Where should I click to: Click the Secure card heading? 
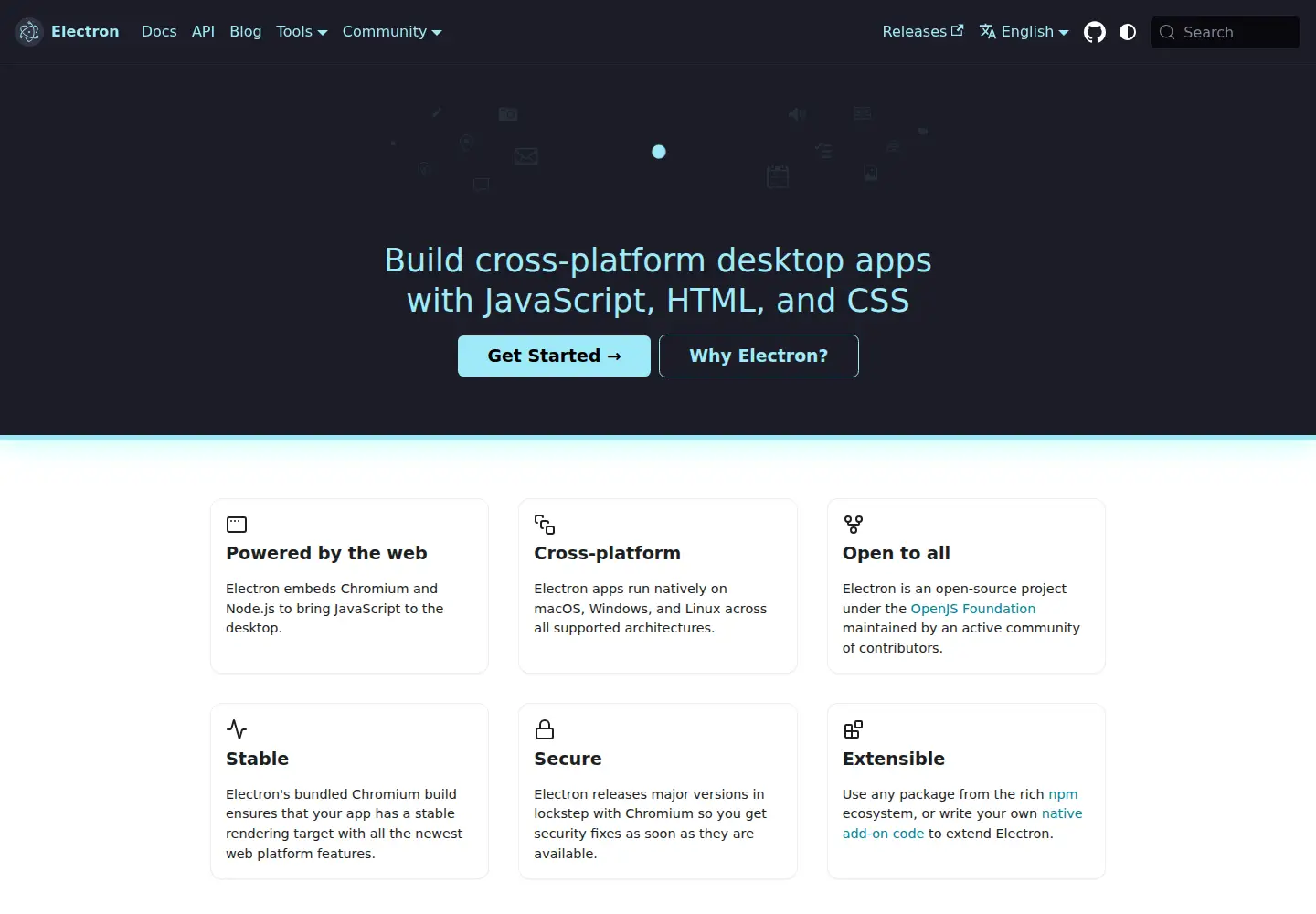click(568, 759)
